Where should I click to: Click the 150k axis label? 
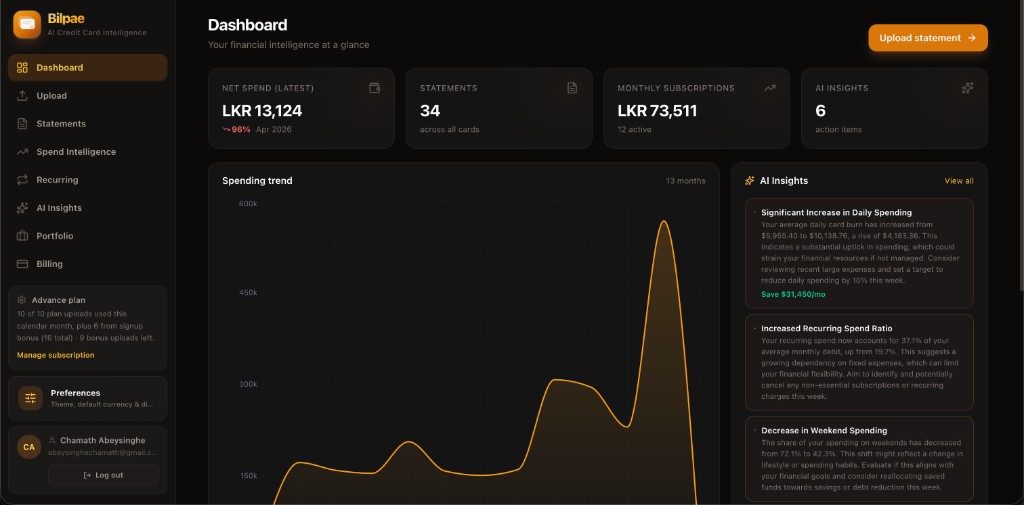pyautogui.click(x=248, y=476)
